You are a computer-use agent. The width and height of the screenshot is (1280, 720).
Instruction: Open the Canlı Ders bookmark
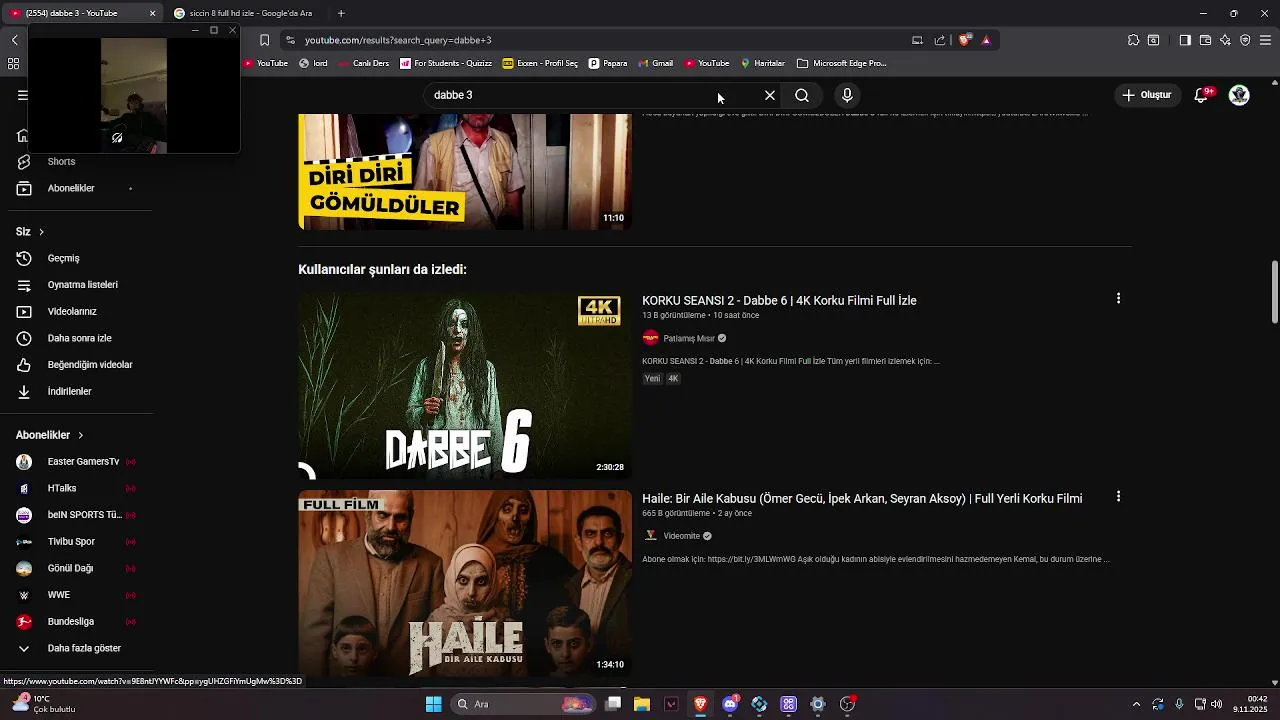point(363,63)
